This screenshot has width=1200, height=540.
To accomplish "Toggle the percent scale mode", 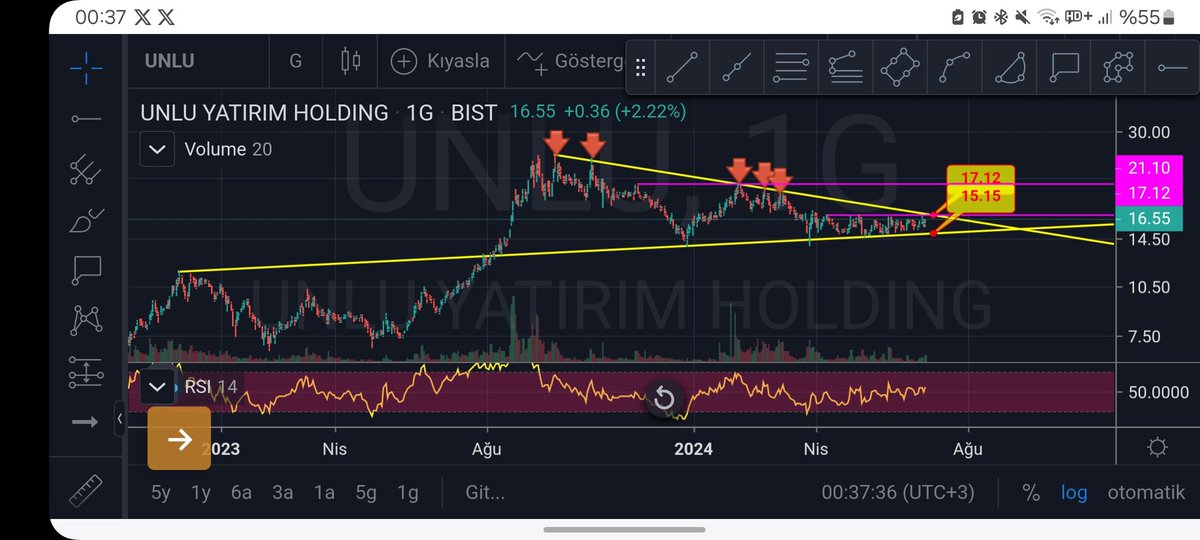I will point(1031,493).
